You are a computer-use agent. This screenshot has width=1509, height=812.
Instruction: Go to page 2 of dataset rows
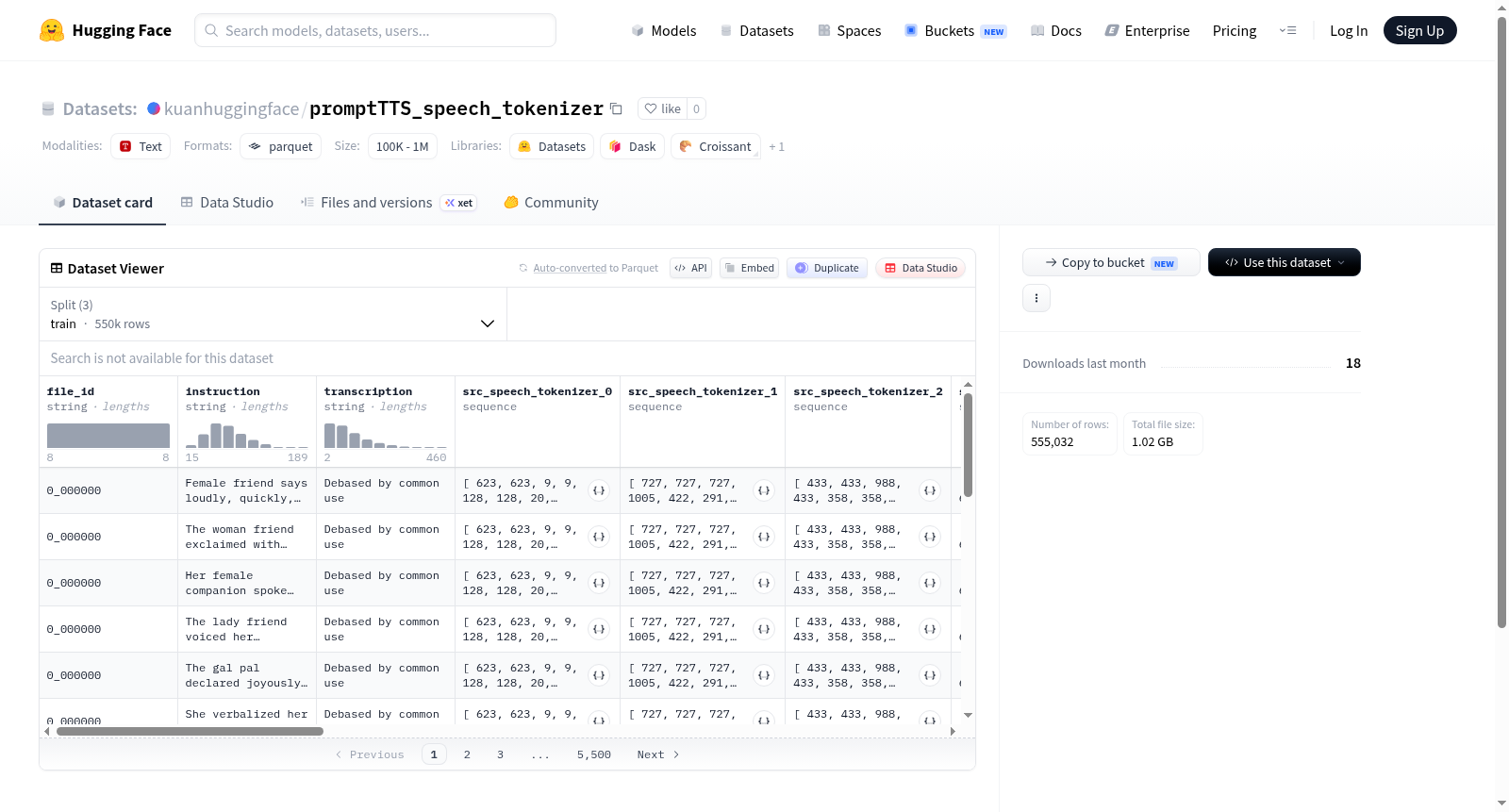(x=467, y=754)
